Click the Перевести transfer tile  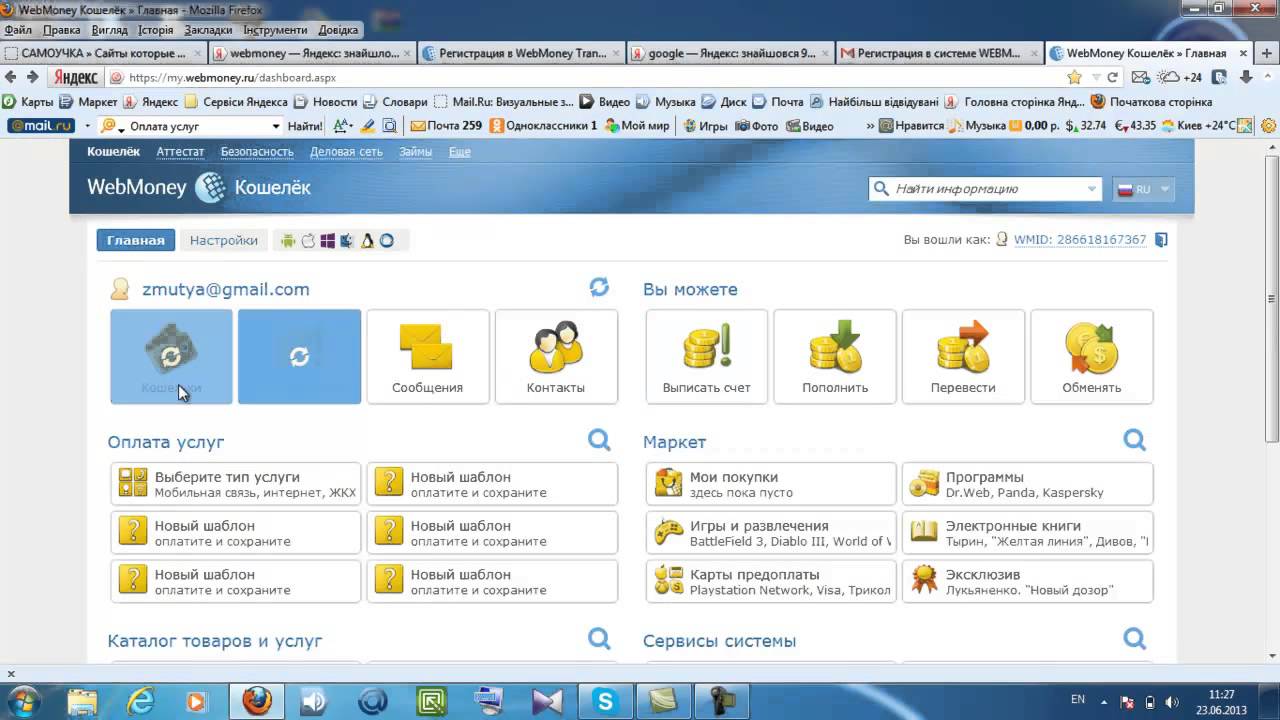(x=963, y=357)
